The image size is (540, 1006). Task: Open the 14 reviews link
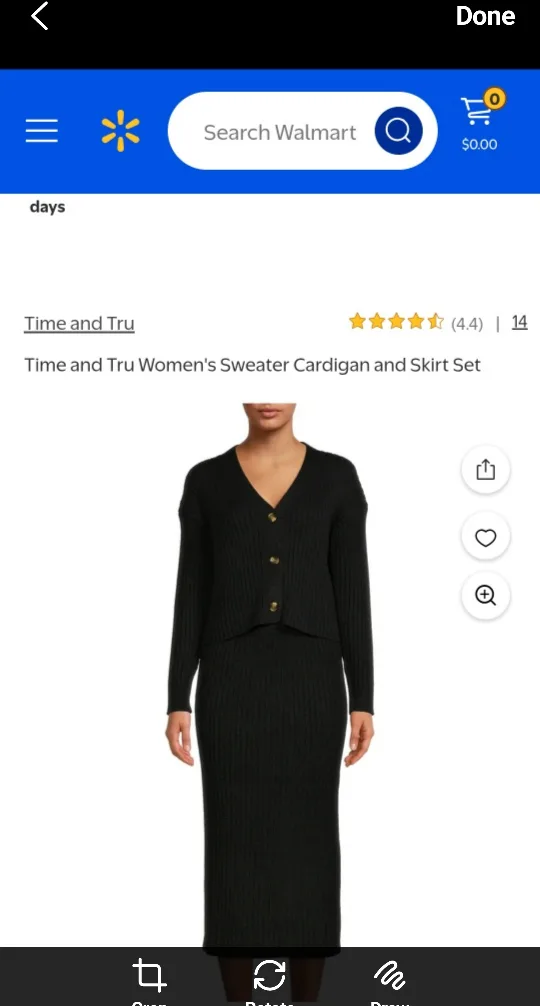pyautogui.click(x=519, y=322)
